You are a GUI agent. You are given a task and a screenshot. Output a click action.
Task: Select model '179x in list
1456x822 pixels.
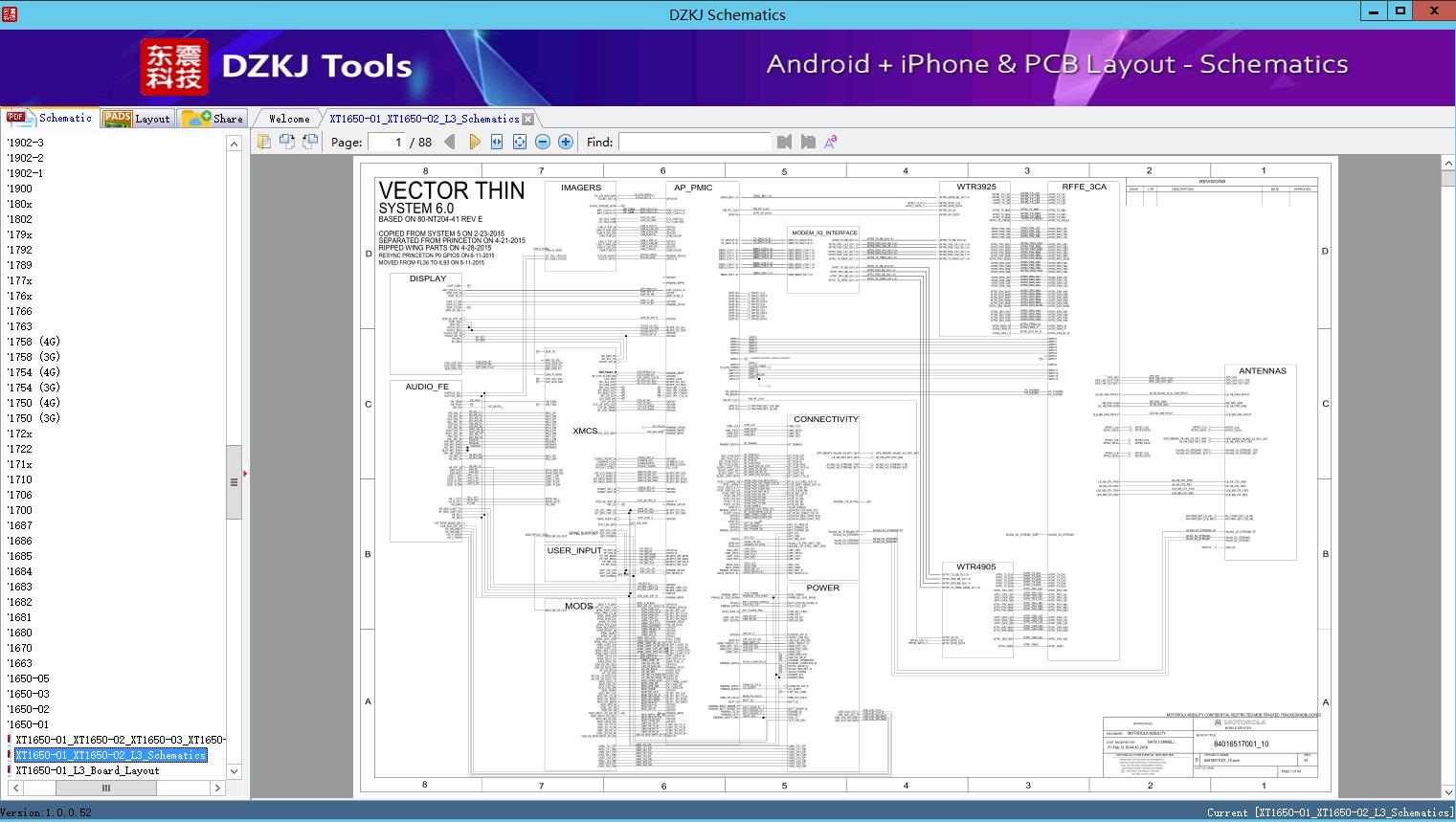click(19, 234)
